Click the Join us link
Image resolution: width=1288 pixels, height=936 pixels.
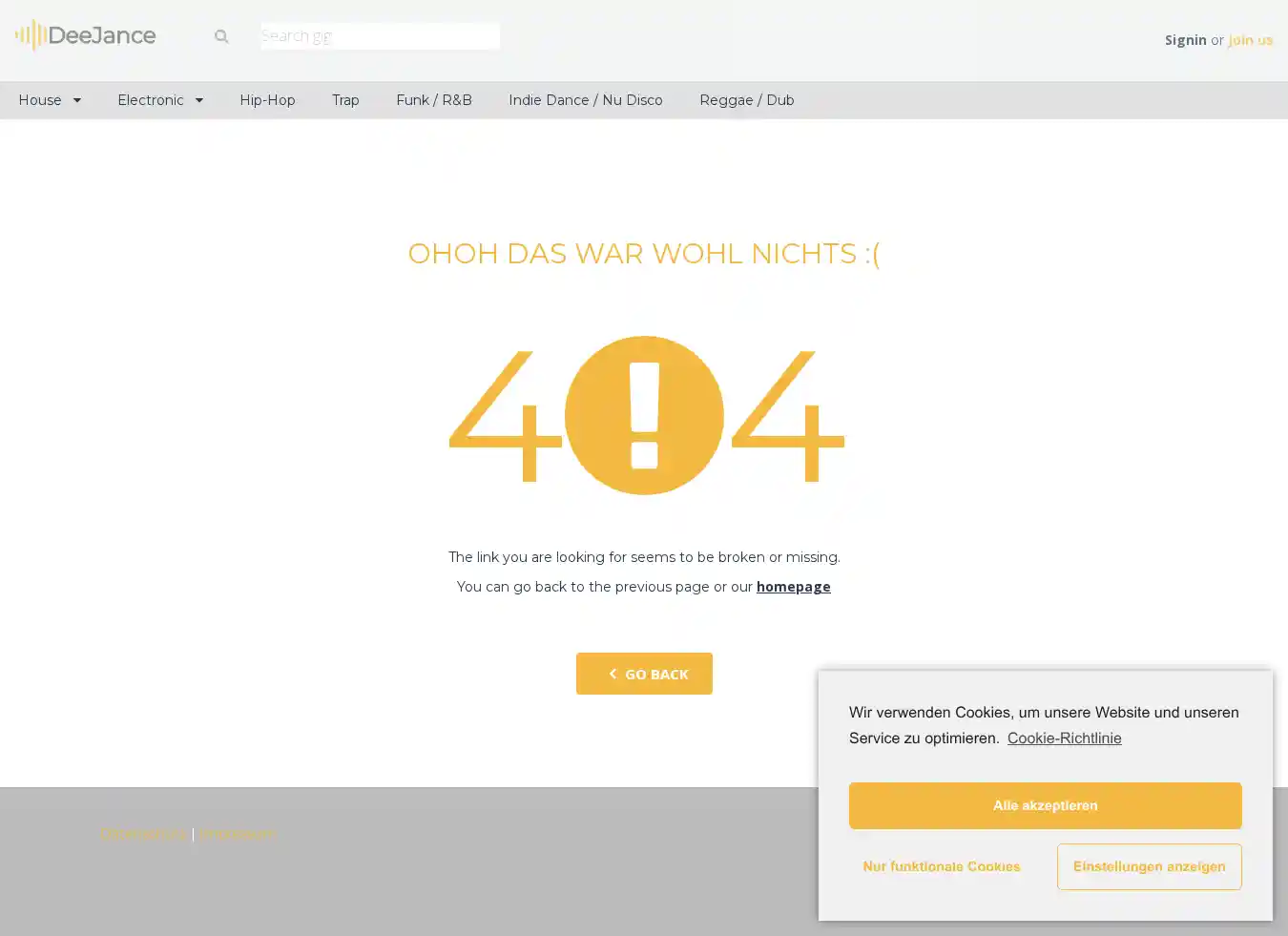1250,40
